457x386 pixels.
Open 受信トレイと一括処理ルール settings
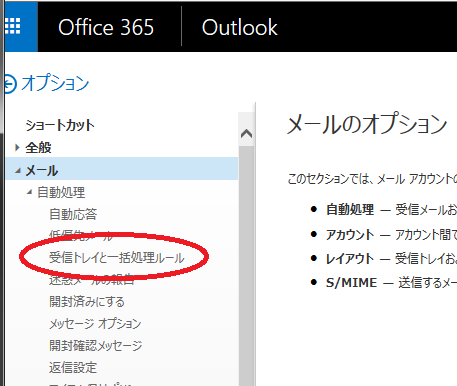(117, 258)
